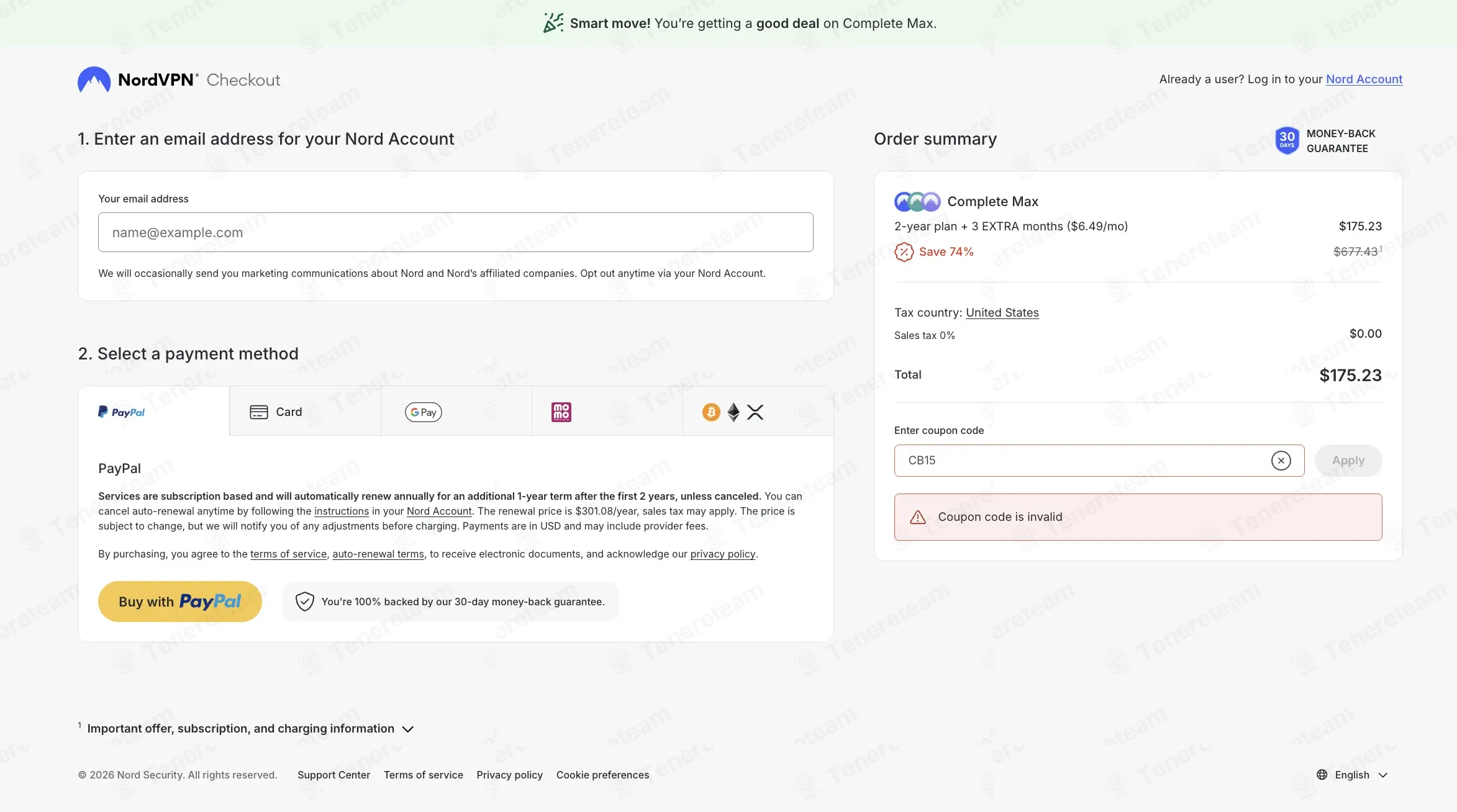
Task: Select the PayPal payment tab
Action: click(x=154, y=412)
